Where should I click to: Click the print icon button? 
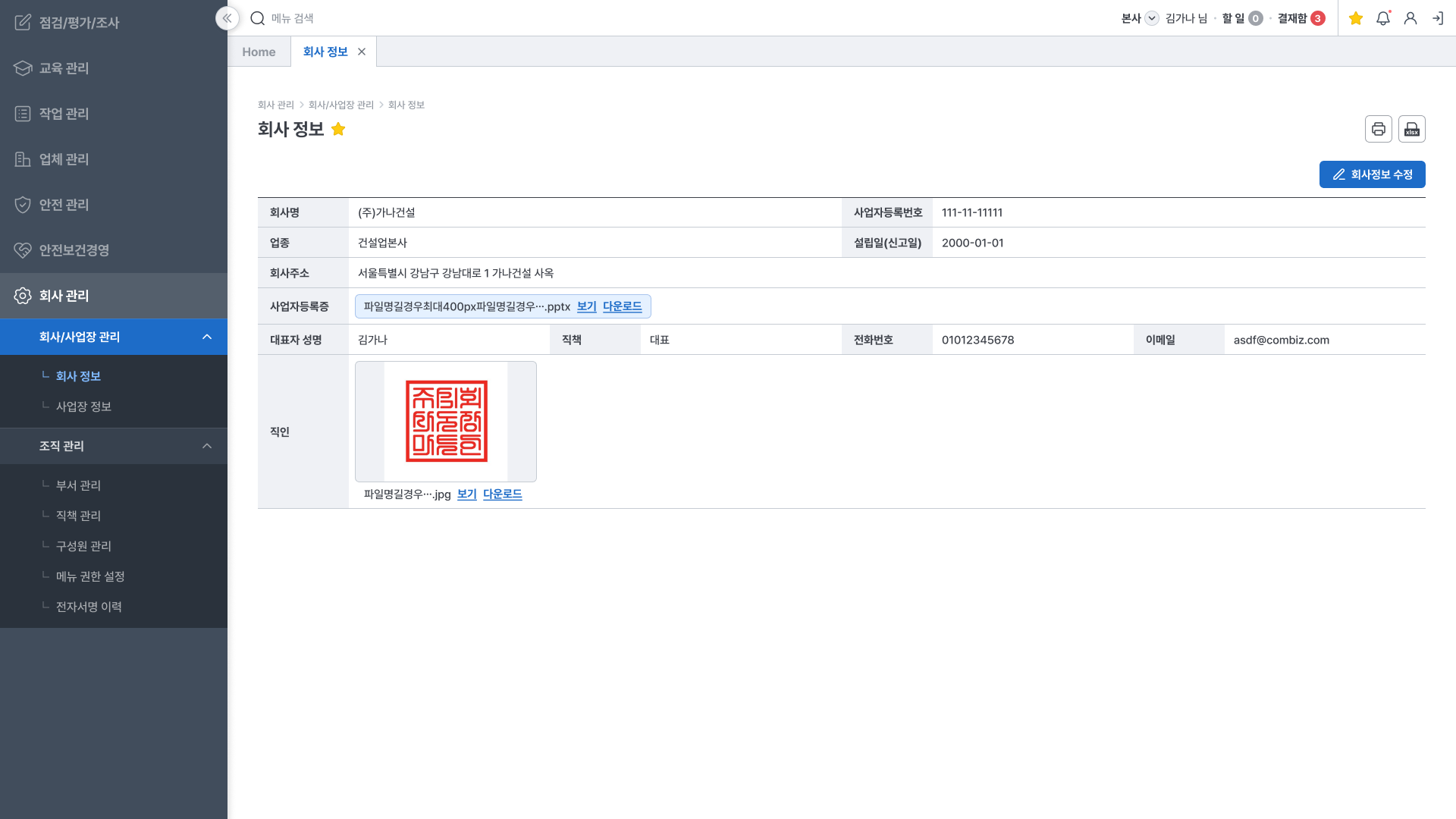point(1378,129)
